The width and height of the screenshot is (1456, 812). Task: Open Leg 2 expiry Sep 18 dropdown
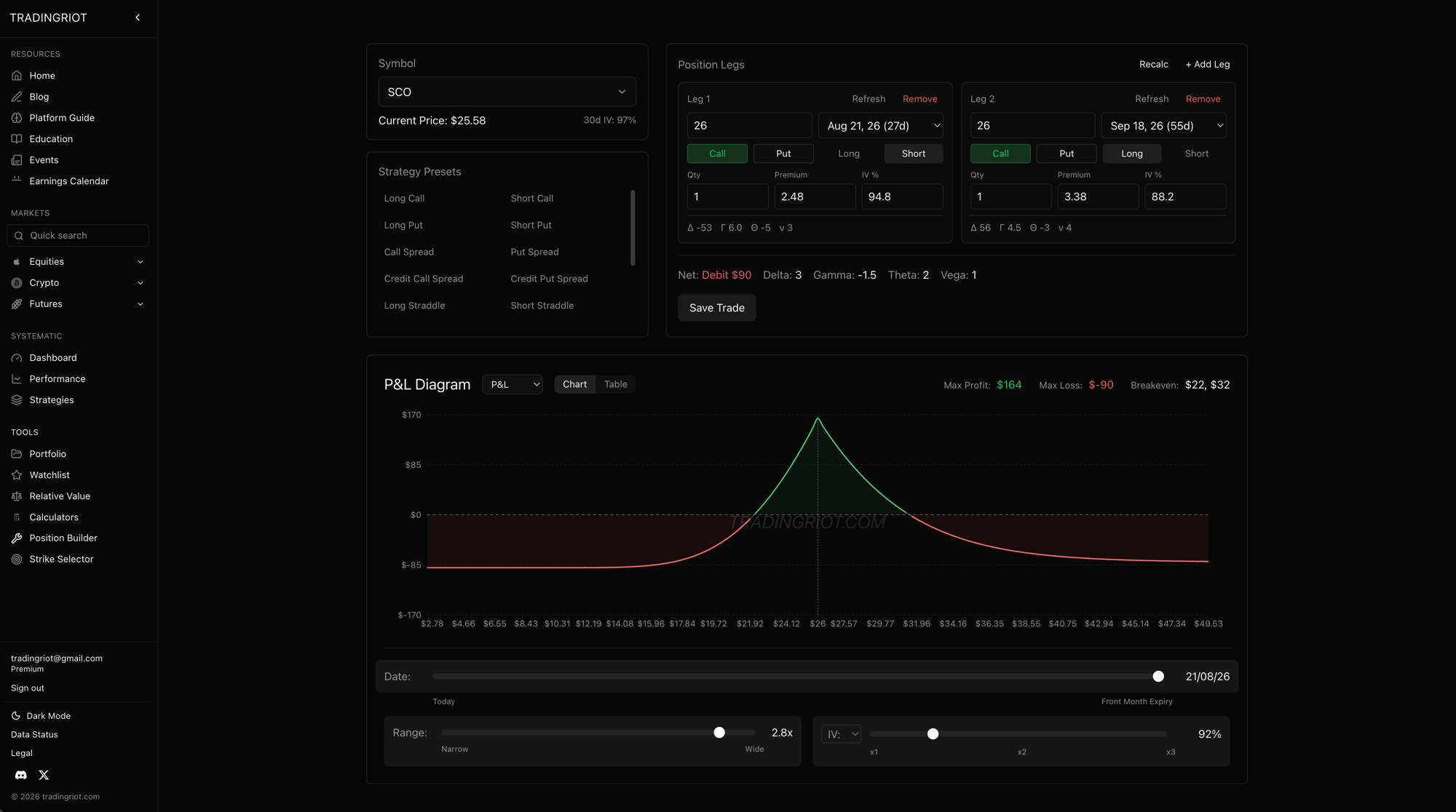(1163, 126)
